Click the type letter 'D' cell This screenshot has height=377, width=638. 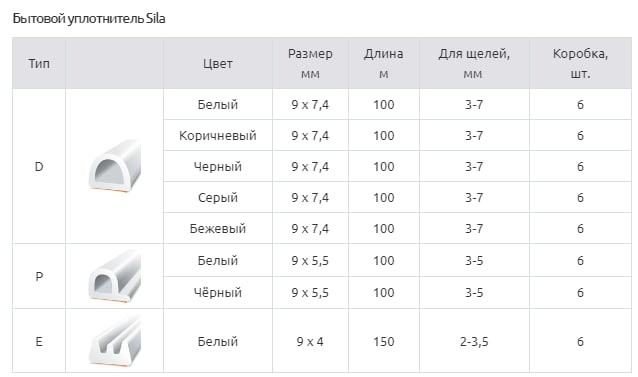39,166
